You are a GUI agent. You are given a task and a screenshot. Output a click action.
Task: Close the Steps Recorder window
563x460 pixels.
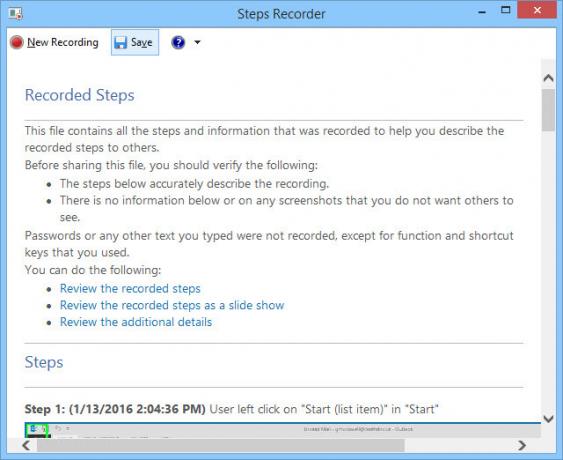[x=537, y=10]
